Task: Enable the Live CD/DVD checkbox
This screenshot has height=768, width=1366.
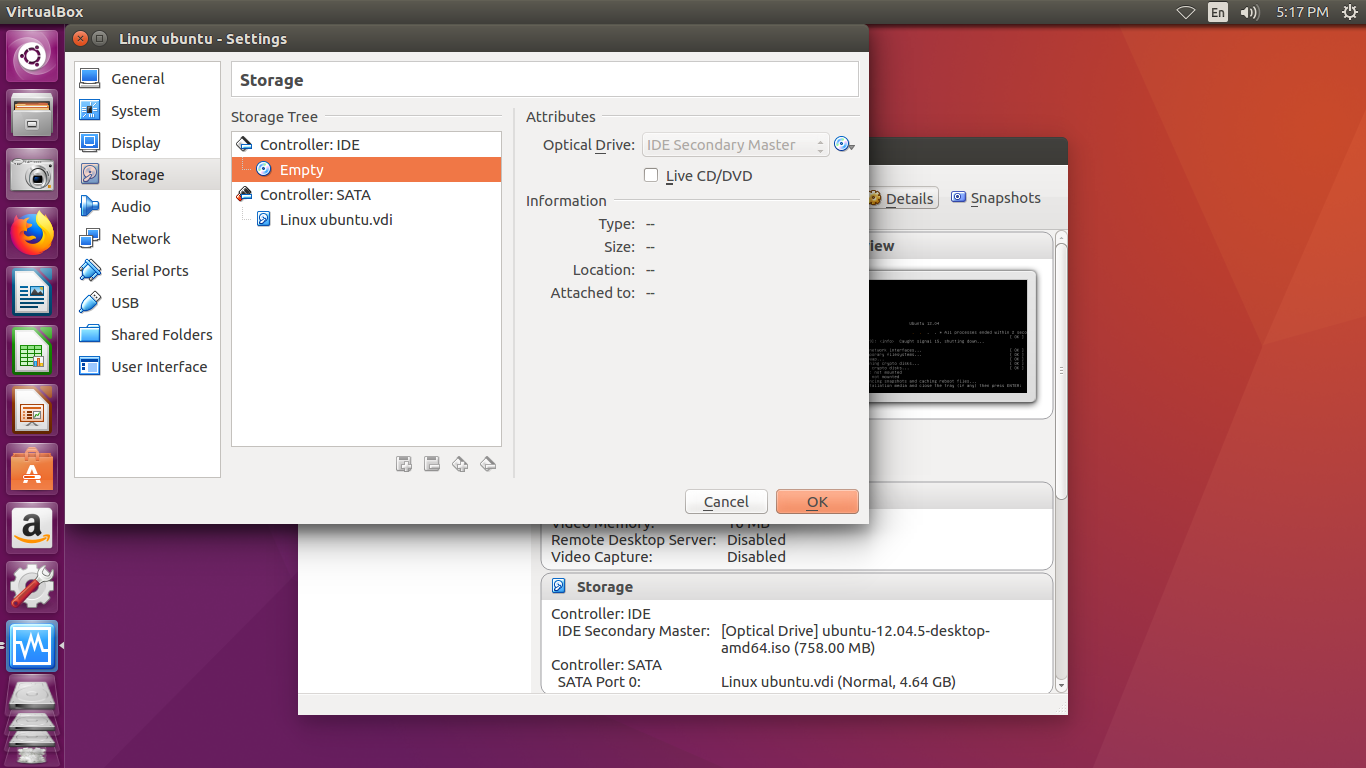Action: pos(651,176)
